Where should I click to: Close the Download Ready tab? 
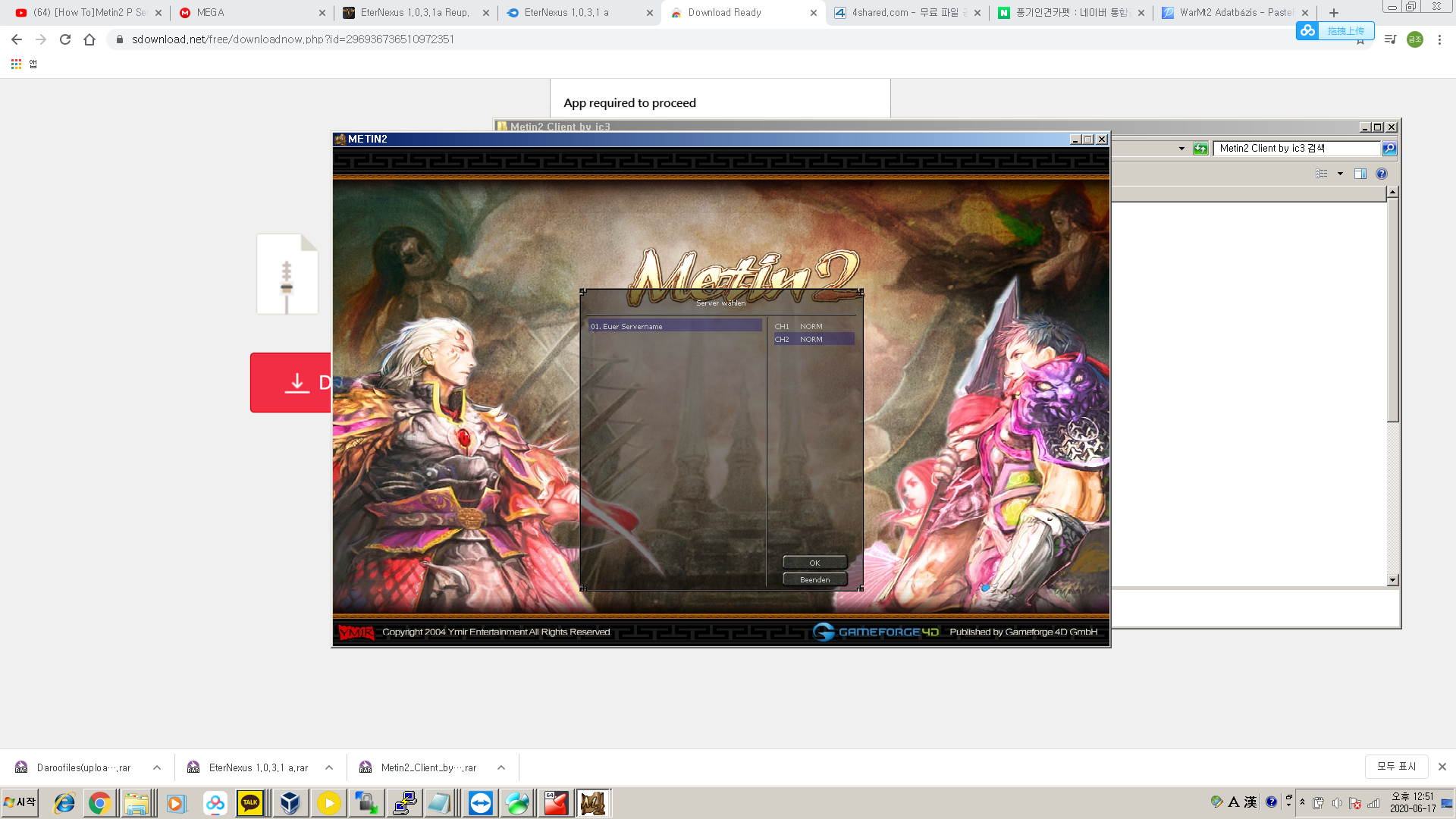pos(814,13)
